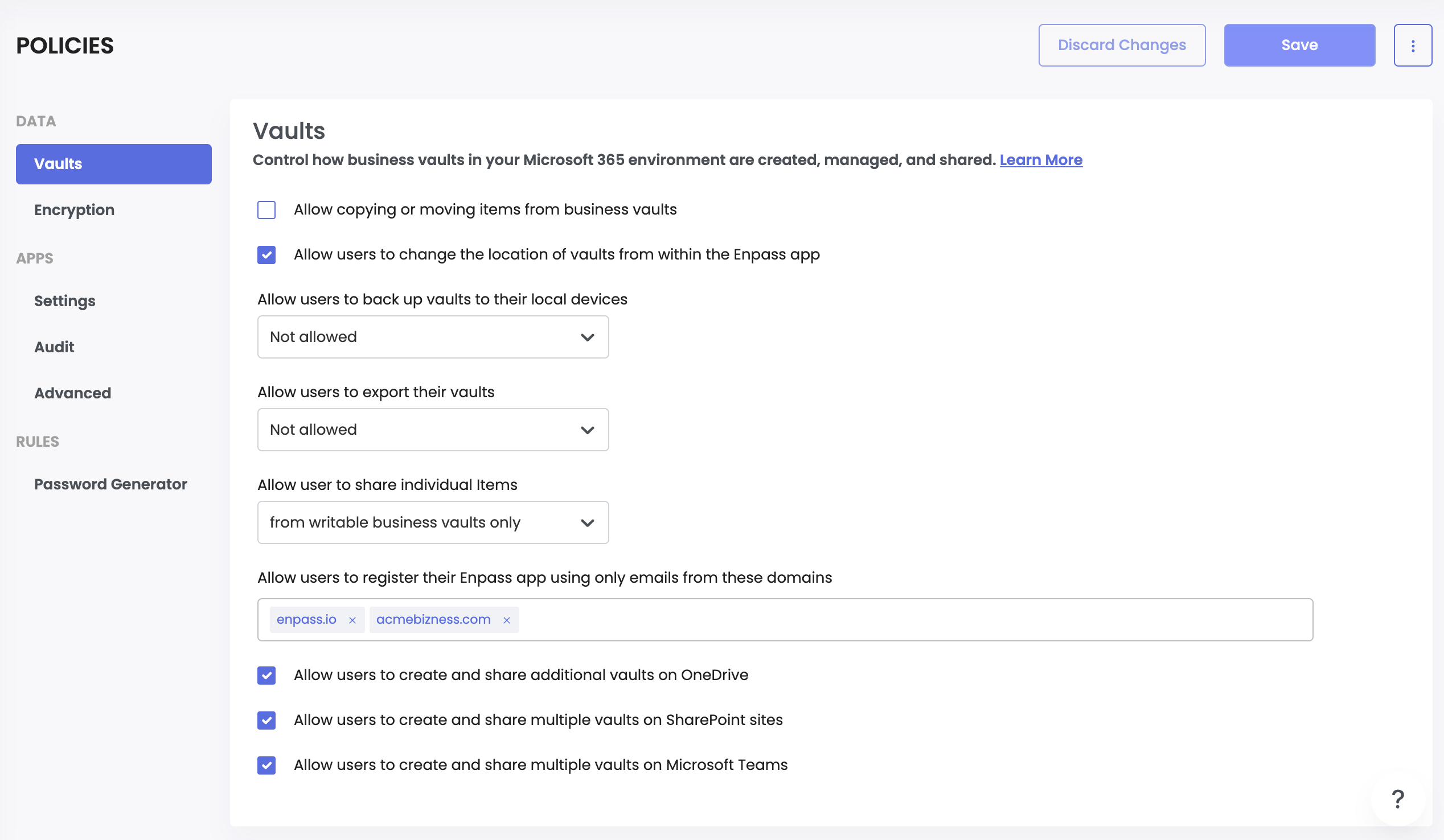The height and width of the screenshot is (840, 1444).
Task: Save the policy changes
Action: click(1299, 44)
